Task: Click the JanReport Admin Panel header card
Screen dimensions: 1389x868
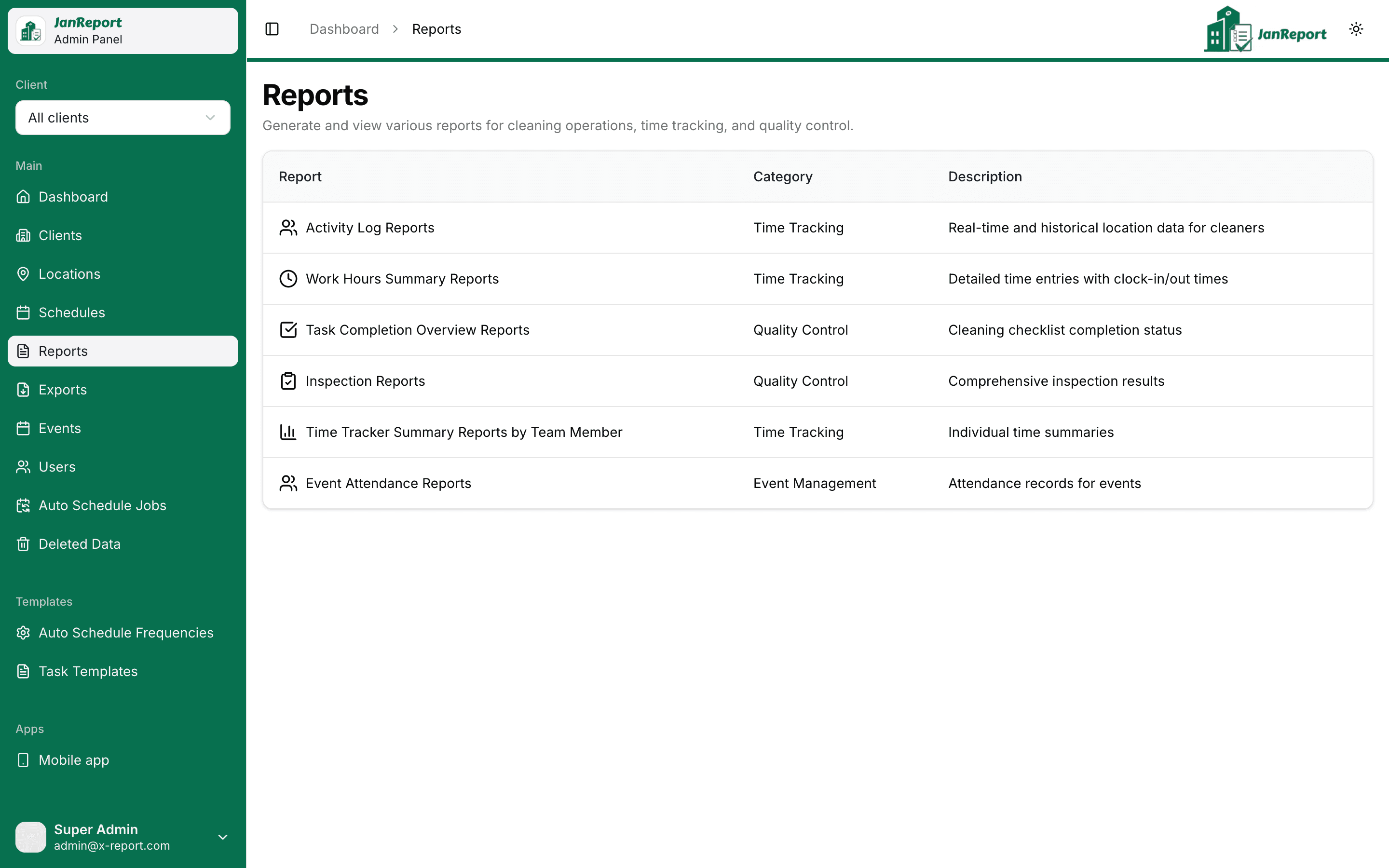Action: [123, 31]
